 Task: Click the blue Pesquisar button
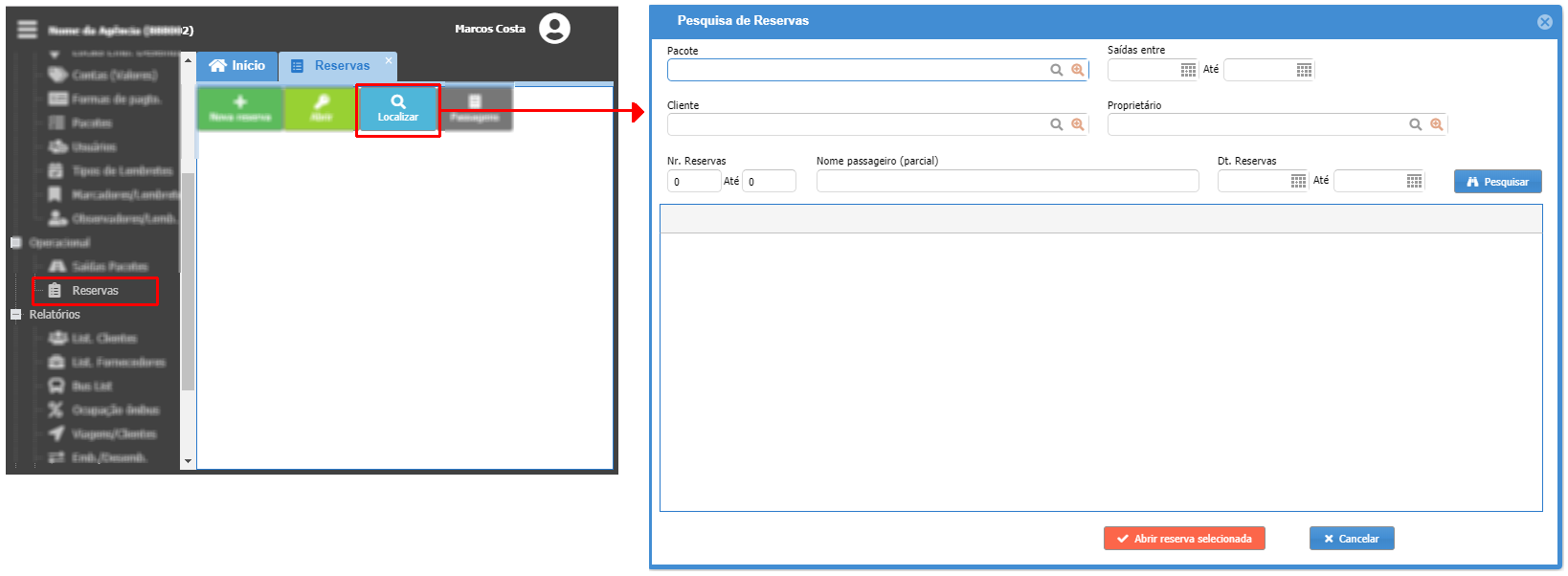[x=1498, y=182]
